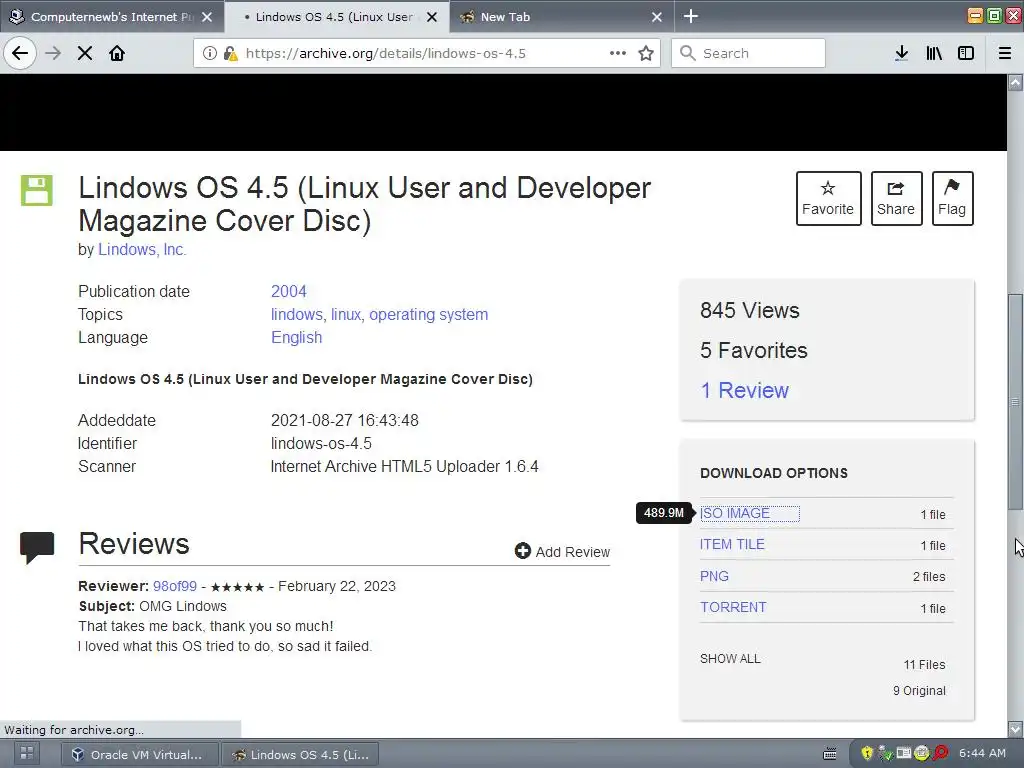This screenshot has width=1024, height=768.
Task: Show site information for archive.org
Action: click(209, 54)
